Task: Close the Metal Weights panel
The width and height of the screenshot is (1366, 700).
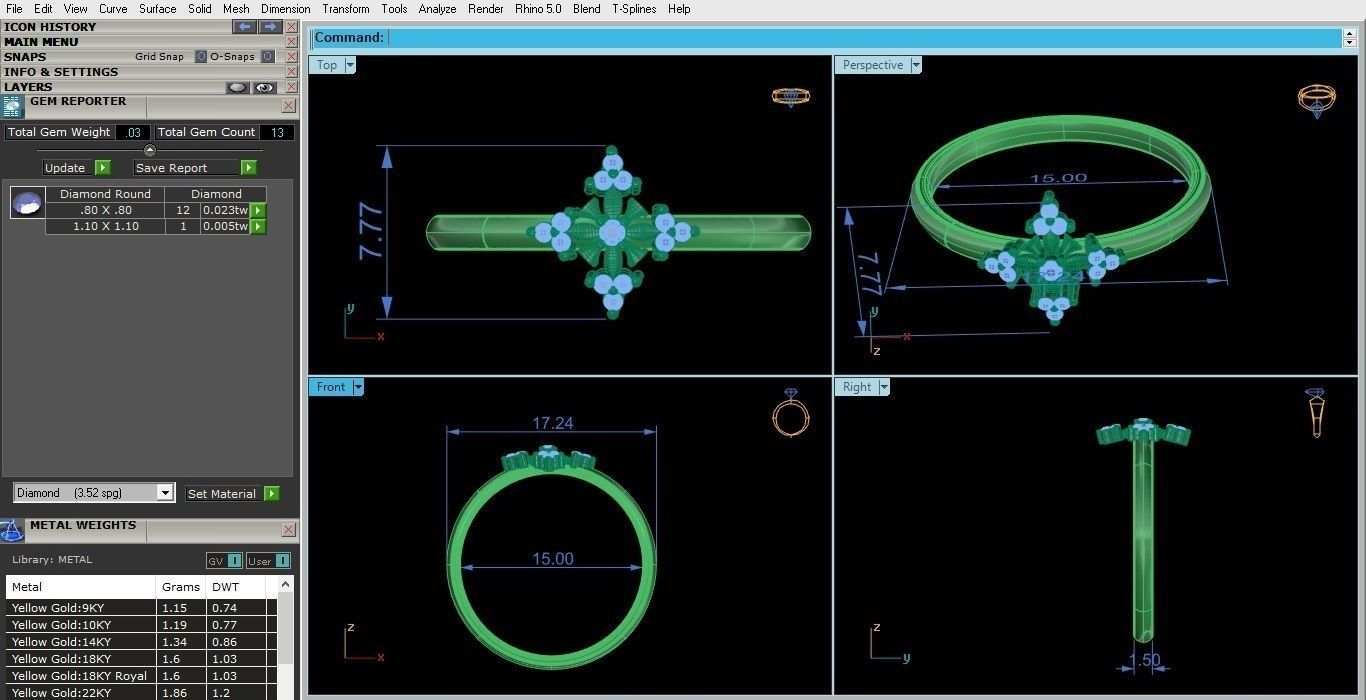Action: coord(288,530)
